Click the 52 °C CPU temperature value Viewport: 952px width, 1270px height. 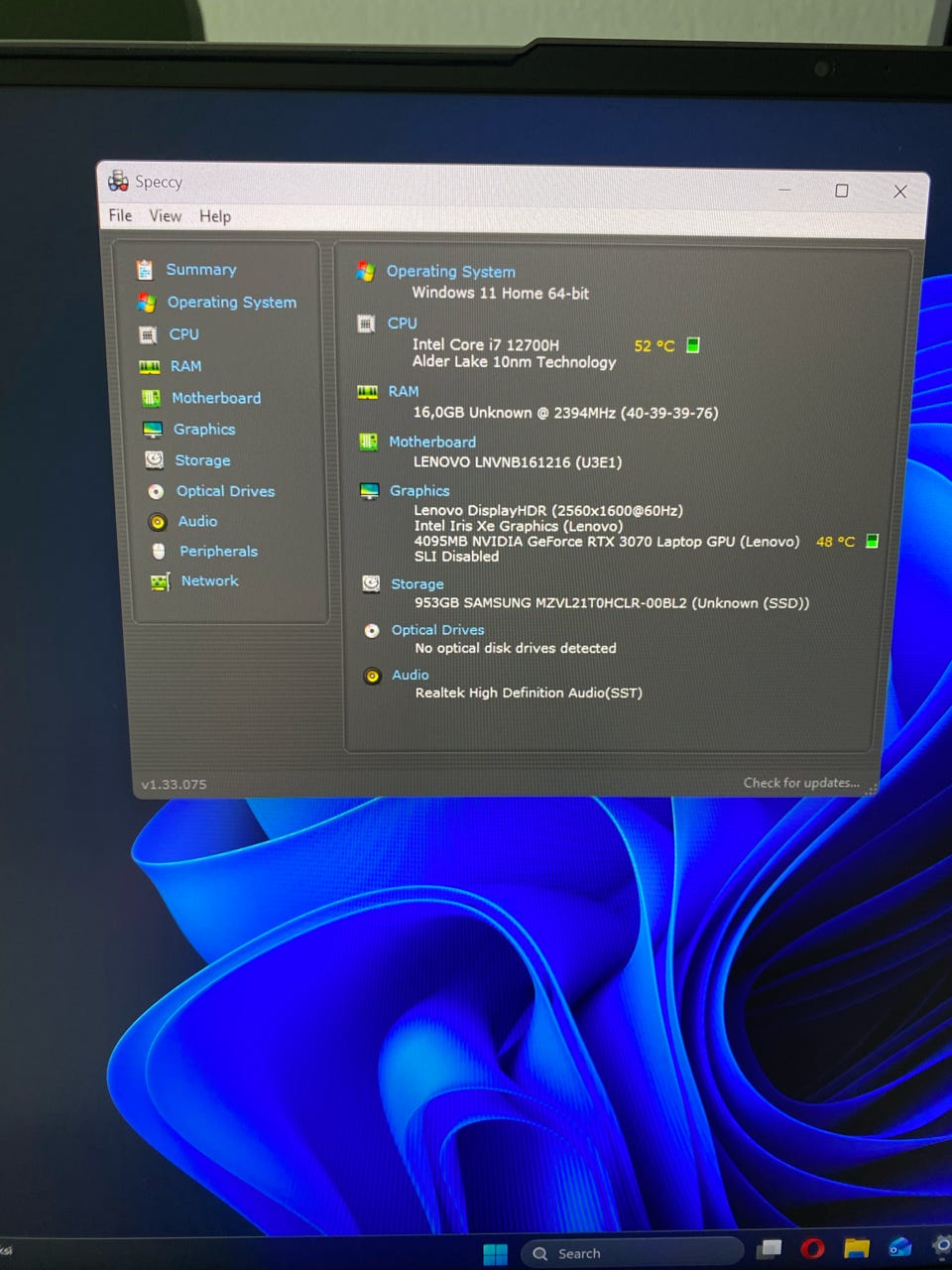coord(654,346)
